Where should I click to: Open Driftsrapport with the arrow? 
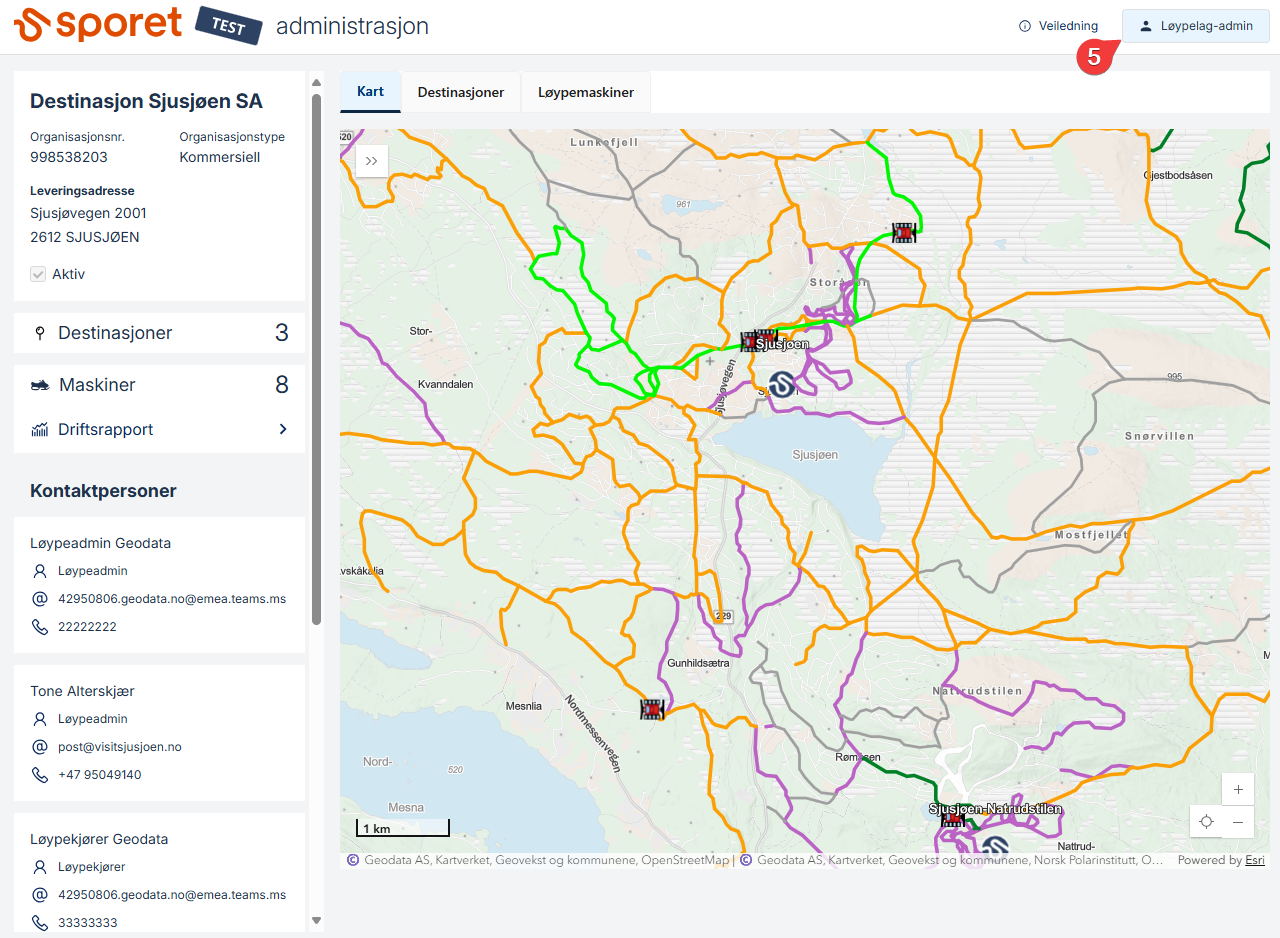[x=283, y=429]
